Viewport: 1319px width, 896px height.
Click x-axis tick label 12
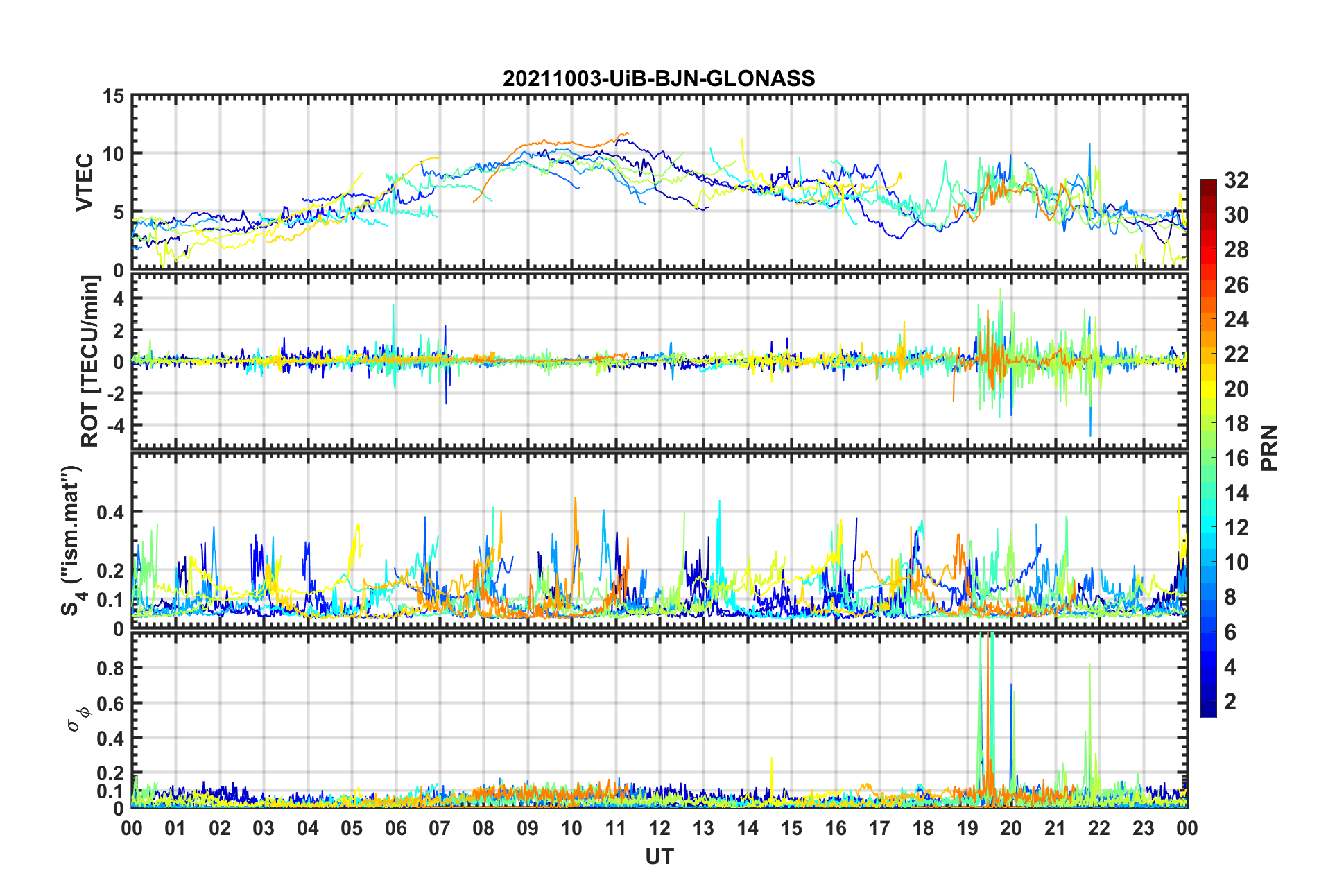tap(659, 829)
